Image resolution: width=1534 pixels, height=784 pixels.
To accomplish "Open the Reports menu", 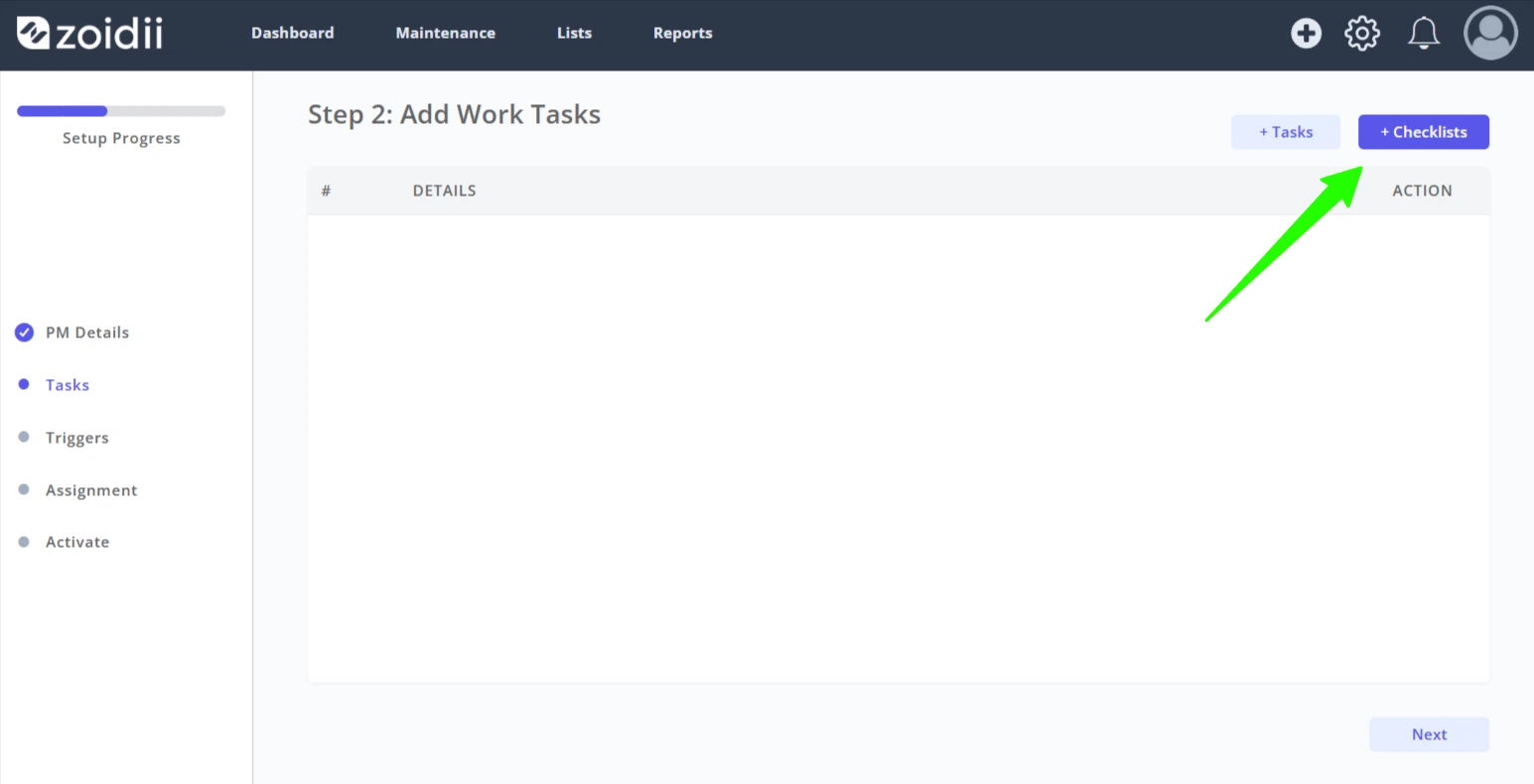I will pos(682,33).
